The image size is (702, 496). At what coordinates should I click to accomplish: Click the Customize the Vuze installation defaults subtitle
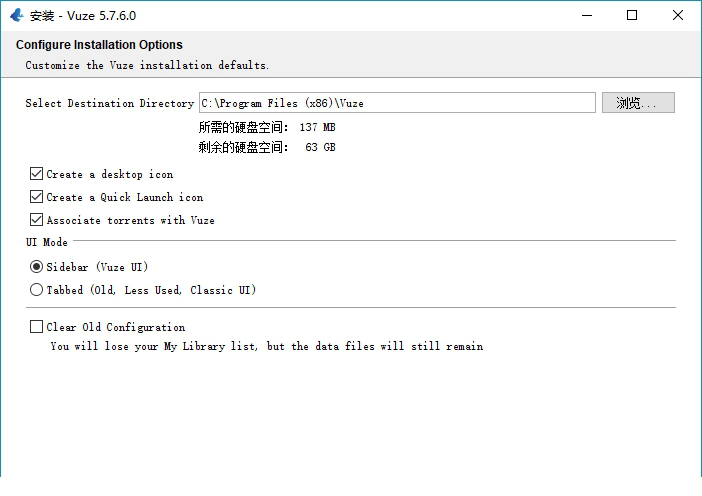point(147,65)
